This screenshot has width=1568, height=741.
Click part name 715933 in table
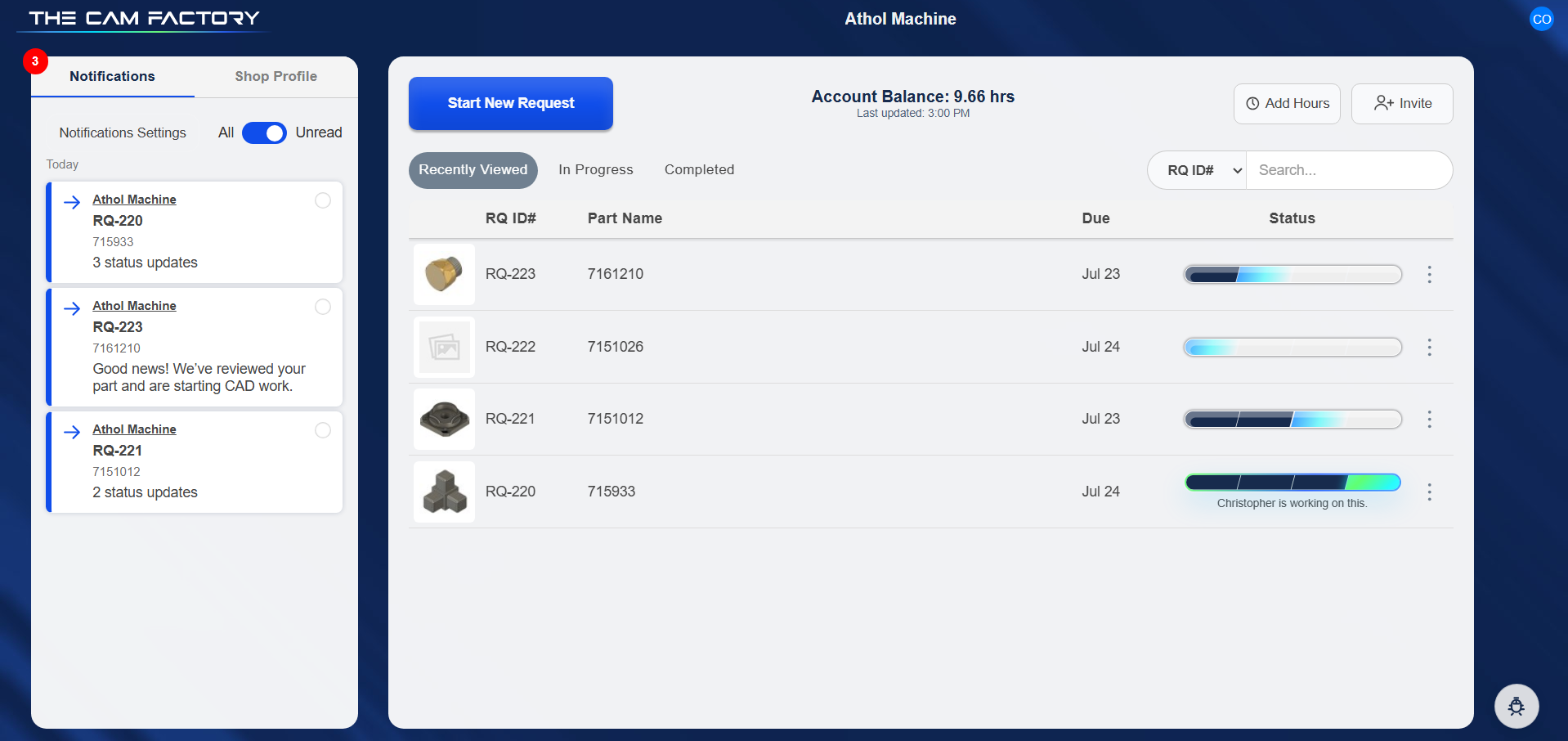click(612, 492)
